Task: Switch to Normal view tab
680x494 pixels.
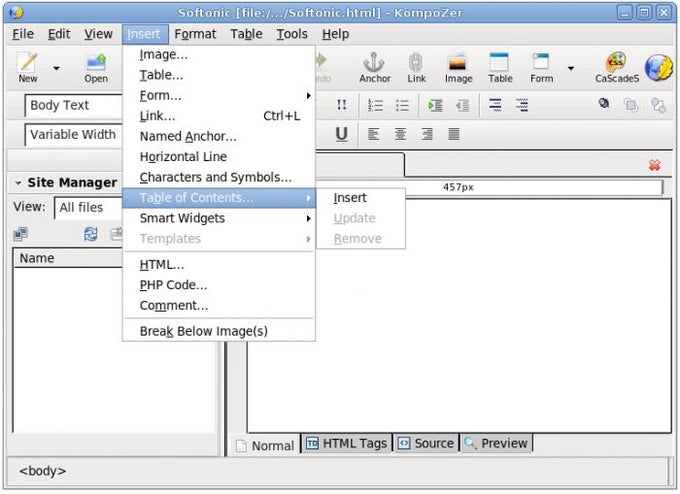Action: tap(265, 445)
